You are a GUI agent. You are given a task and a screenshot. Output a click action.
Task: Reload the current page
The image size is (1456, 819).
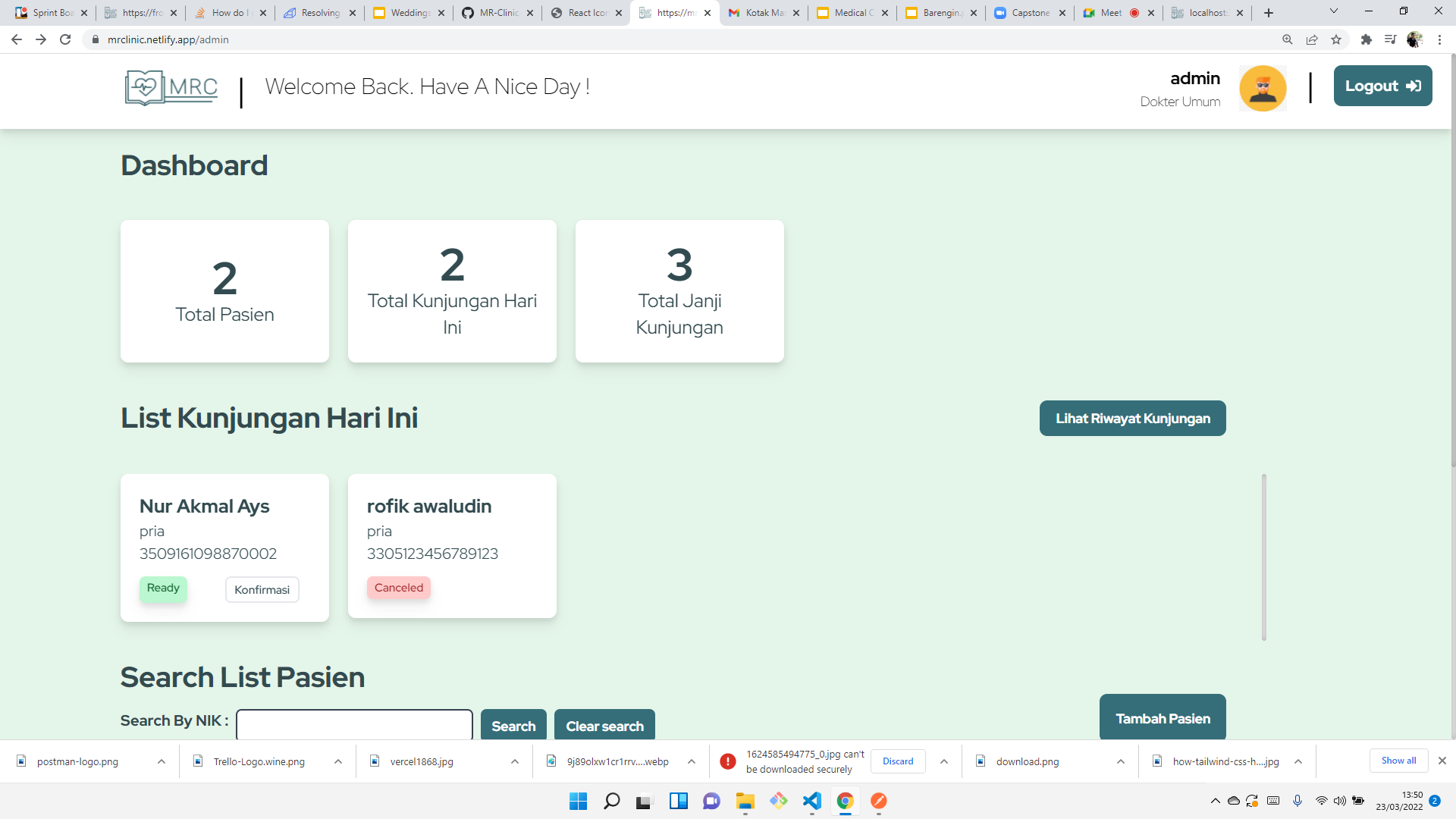65,39
